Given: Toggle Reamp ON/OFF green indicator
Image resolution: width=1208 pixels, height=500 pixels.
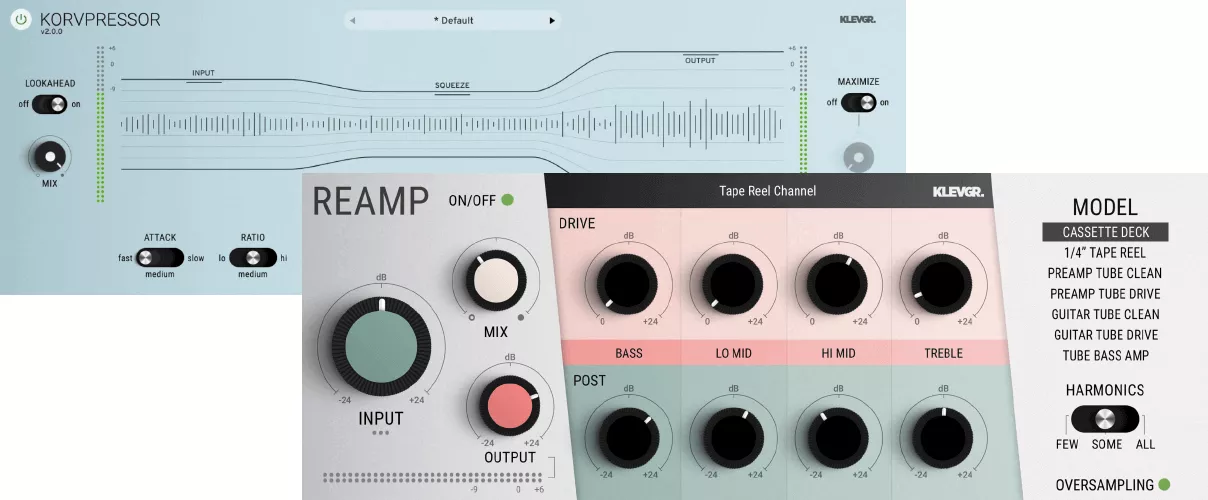Looking at the screenshot, I should [x=508, y=200].
